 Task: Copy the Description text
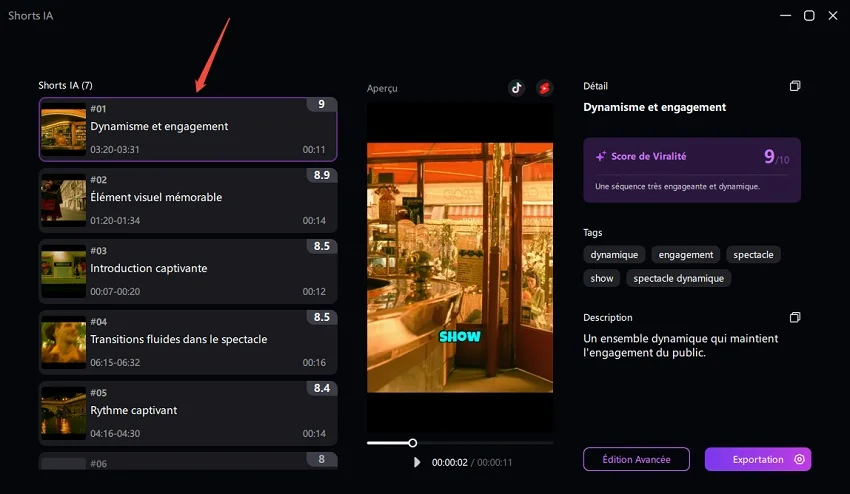tap(795, 317)
